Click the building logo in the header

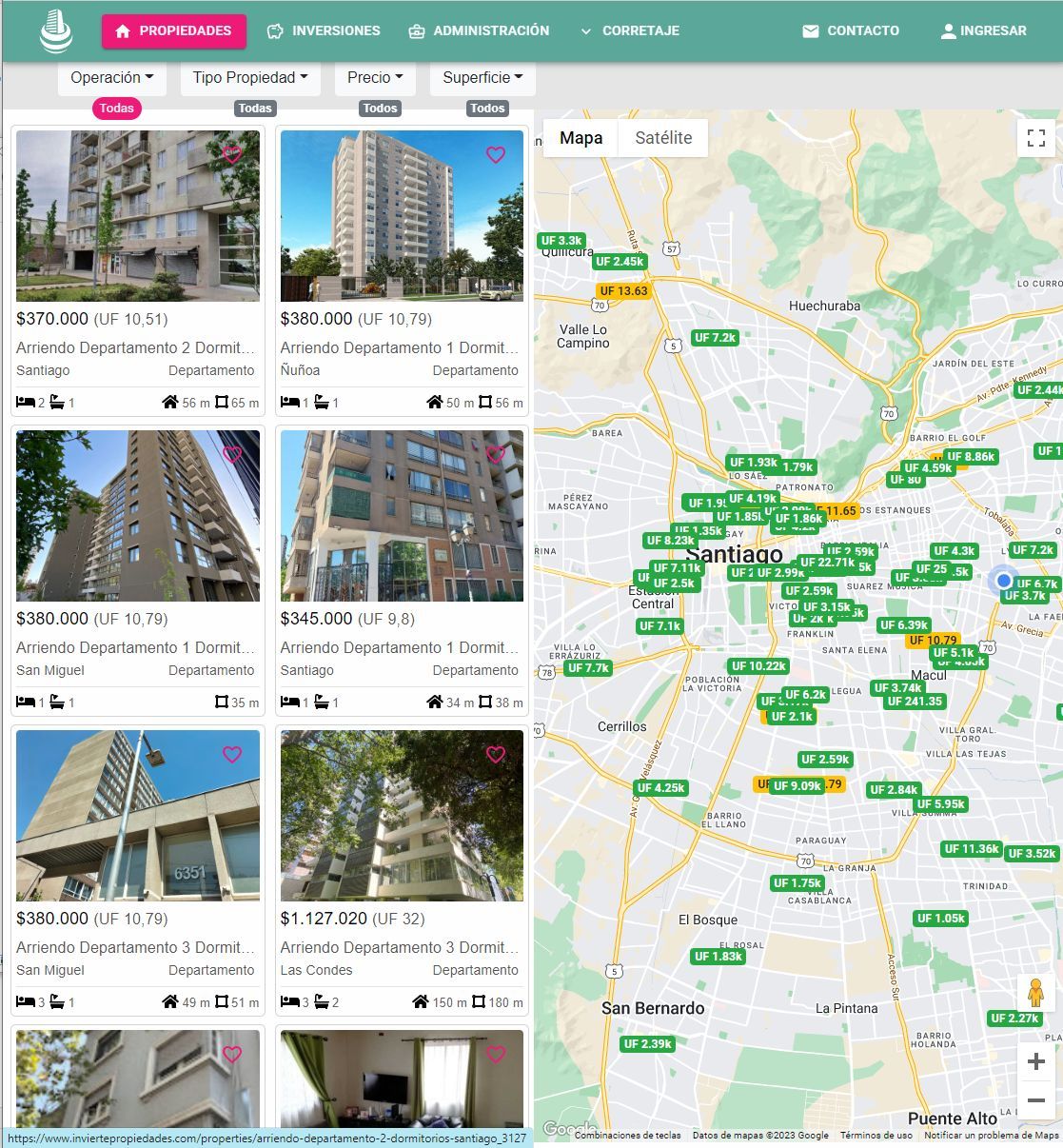pyautogui.click(x=56, y=31)
